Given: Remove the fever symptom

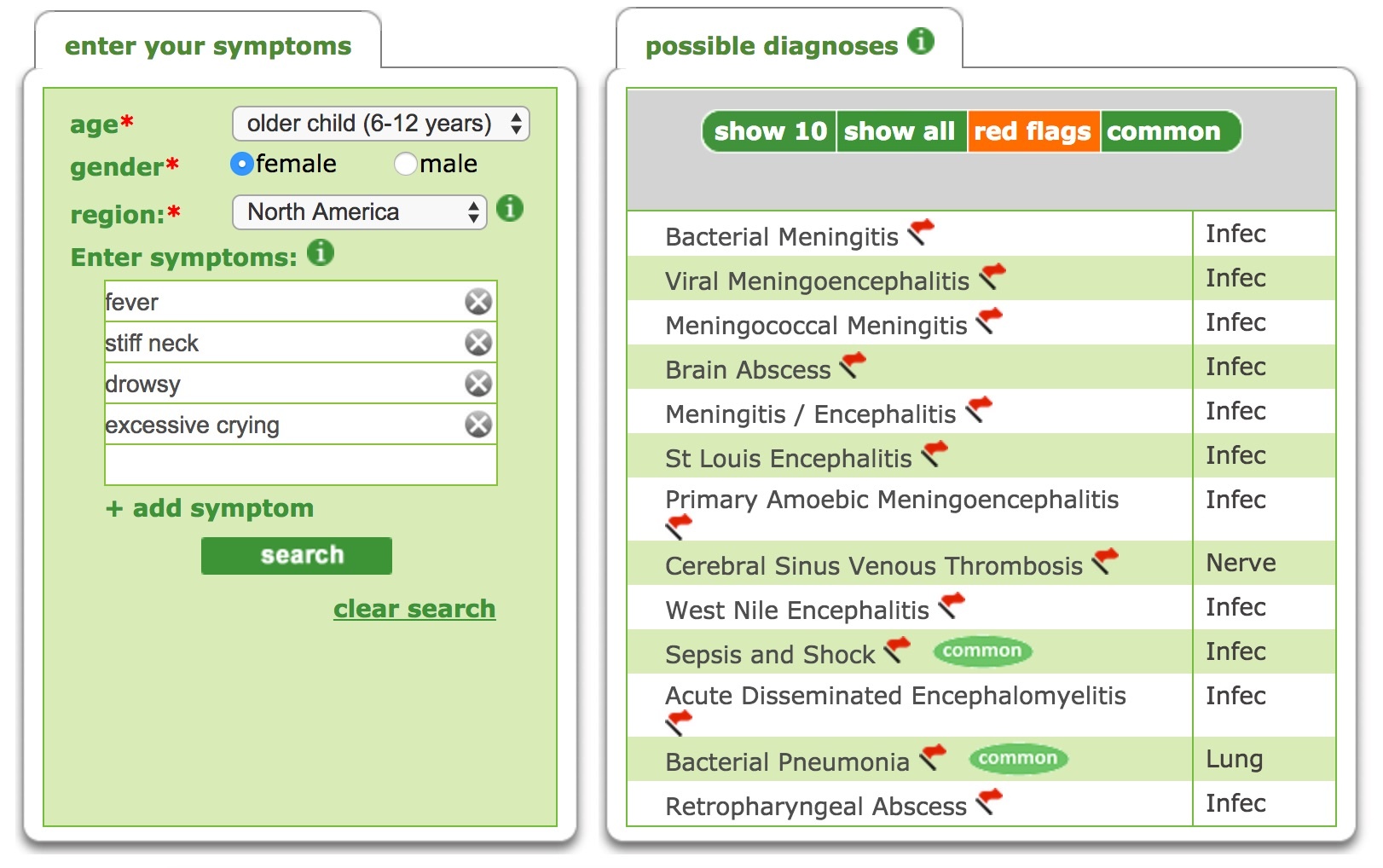Looking at the screenshot, I should click(478, 300).
